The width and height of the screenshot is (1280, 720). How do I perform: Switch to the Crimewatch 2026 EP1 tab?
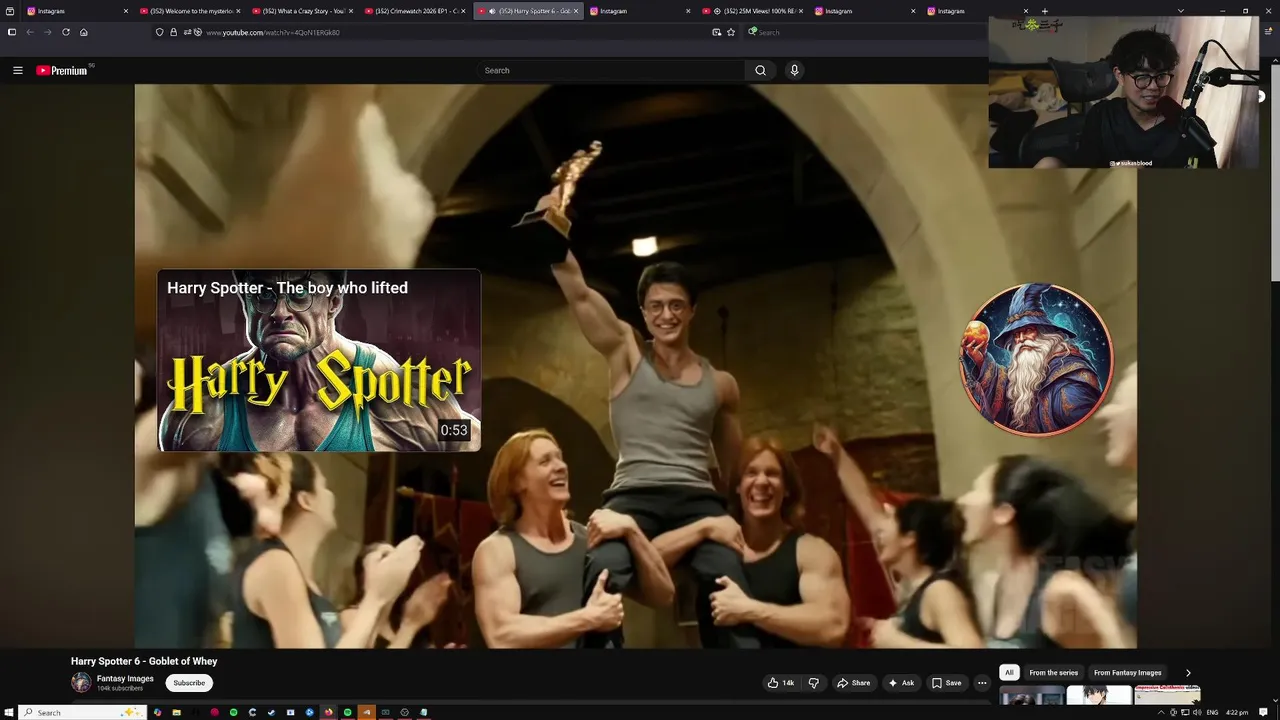tap(414, 11)
